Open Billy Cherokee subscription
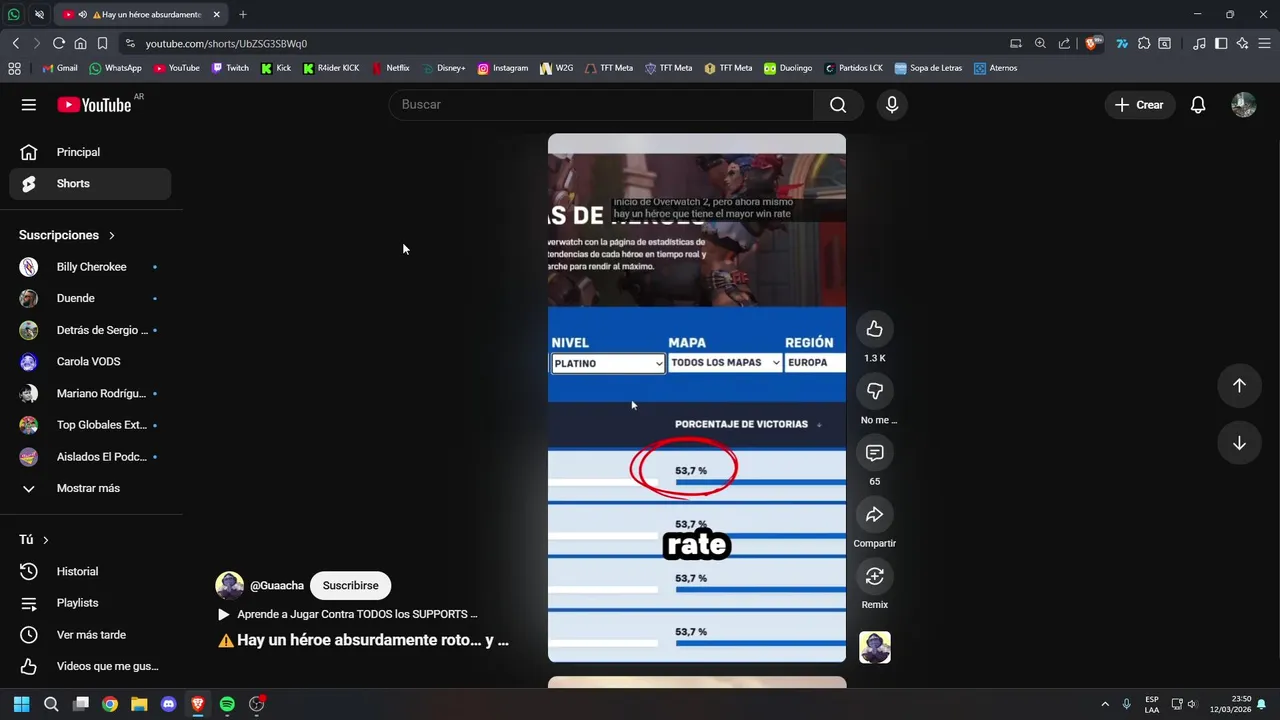The height and width of the screenshot is (720, 1280). click(x=91, y=267)
